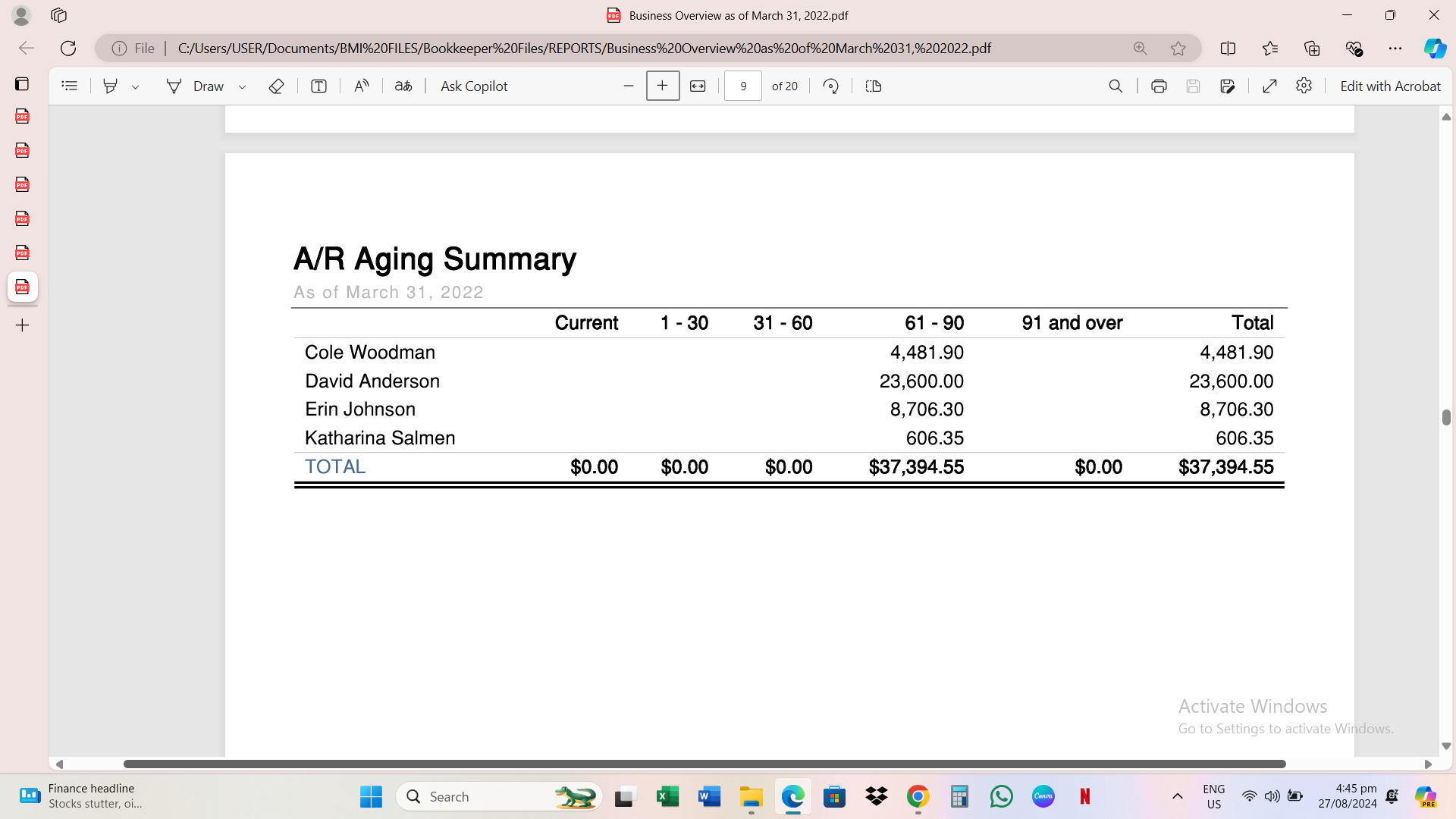This screenshot has width=1456, height=819.
Task: Toggle the page view layout
Action: 874,86
